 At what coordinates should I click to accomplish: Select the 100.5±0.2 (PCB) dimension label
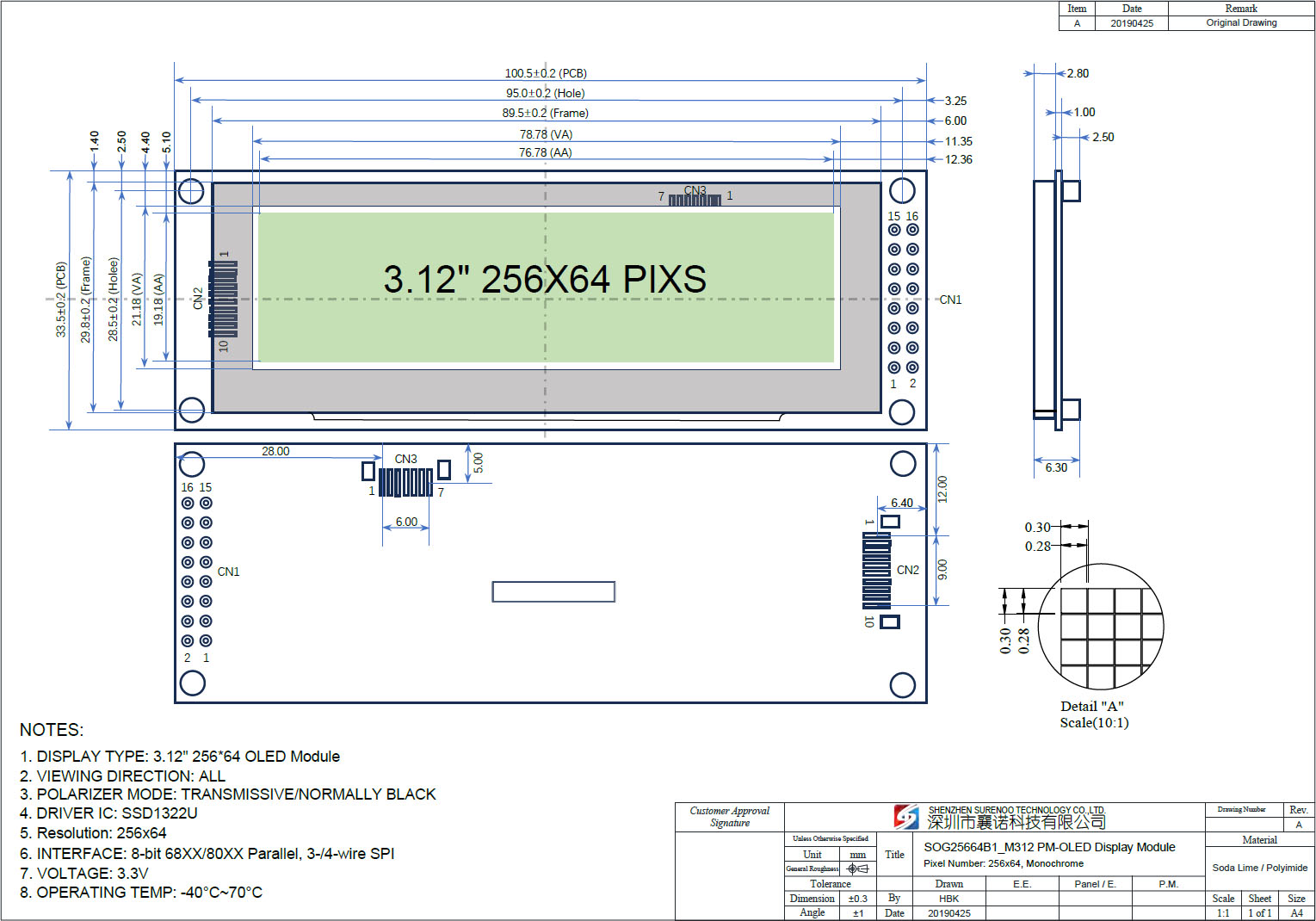546,73
